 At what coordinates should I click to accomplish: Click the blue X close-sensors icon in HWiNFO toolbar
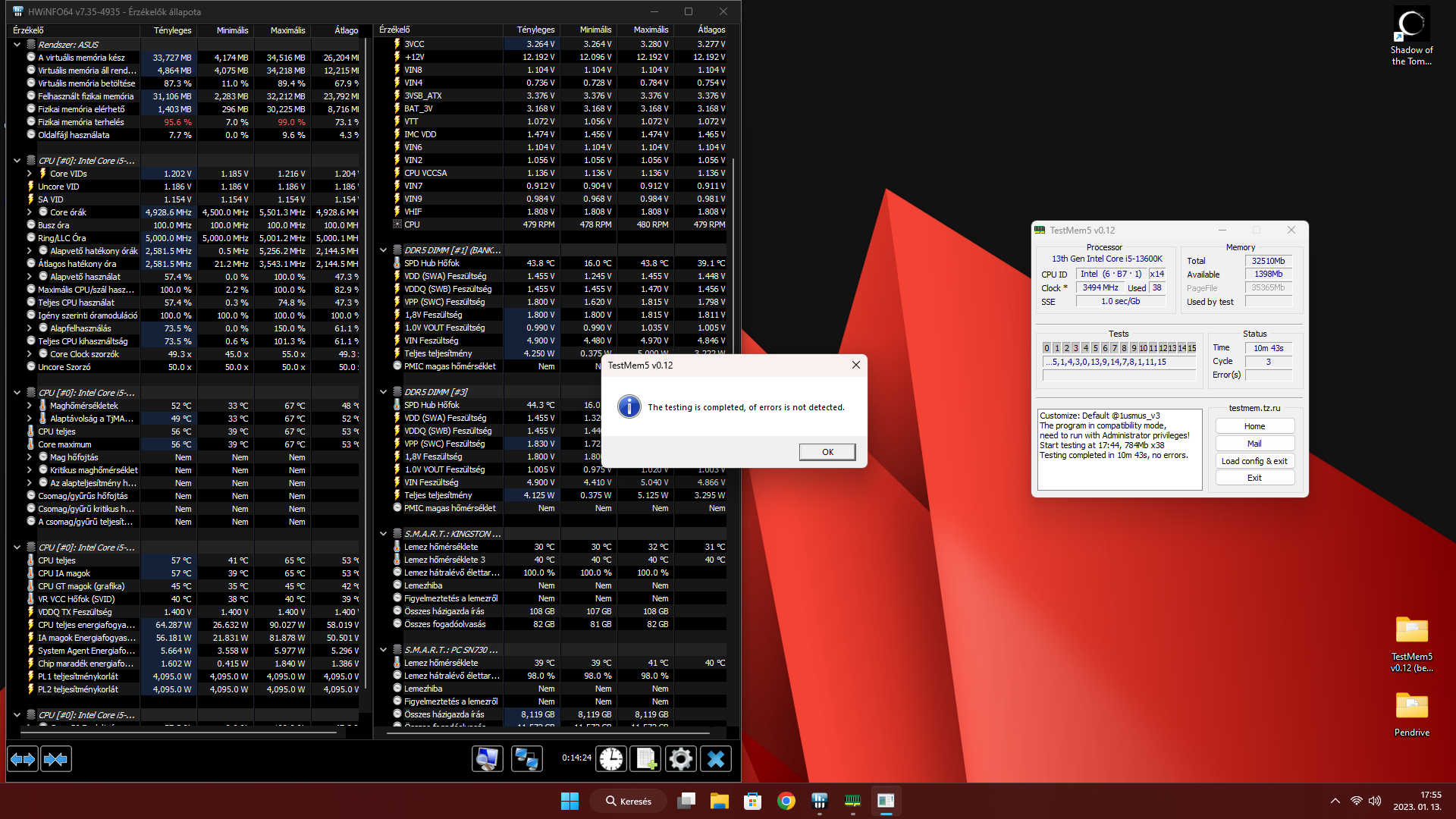(716, 759)
